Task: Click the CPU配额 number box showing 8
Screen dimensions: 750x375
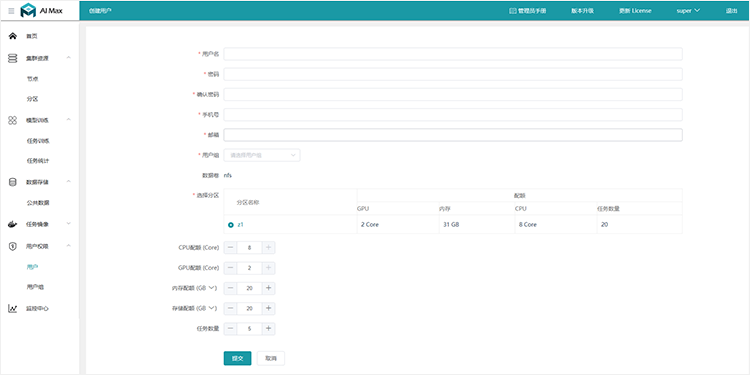Action: point(249,248)
